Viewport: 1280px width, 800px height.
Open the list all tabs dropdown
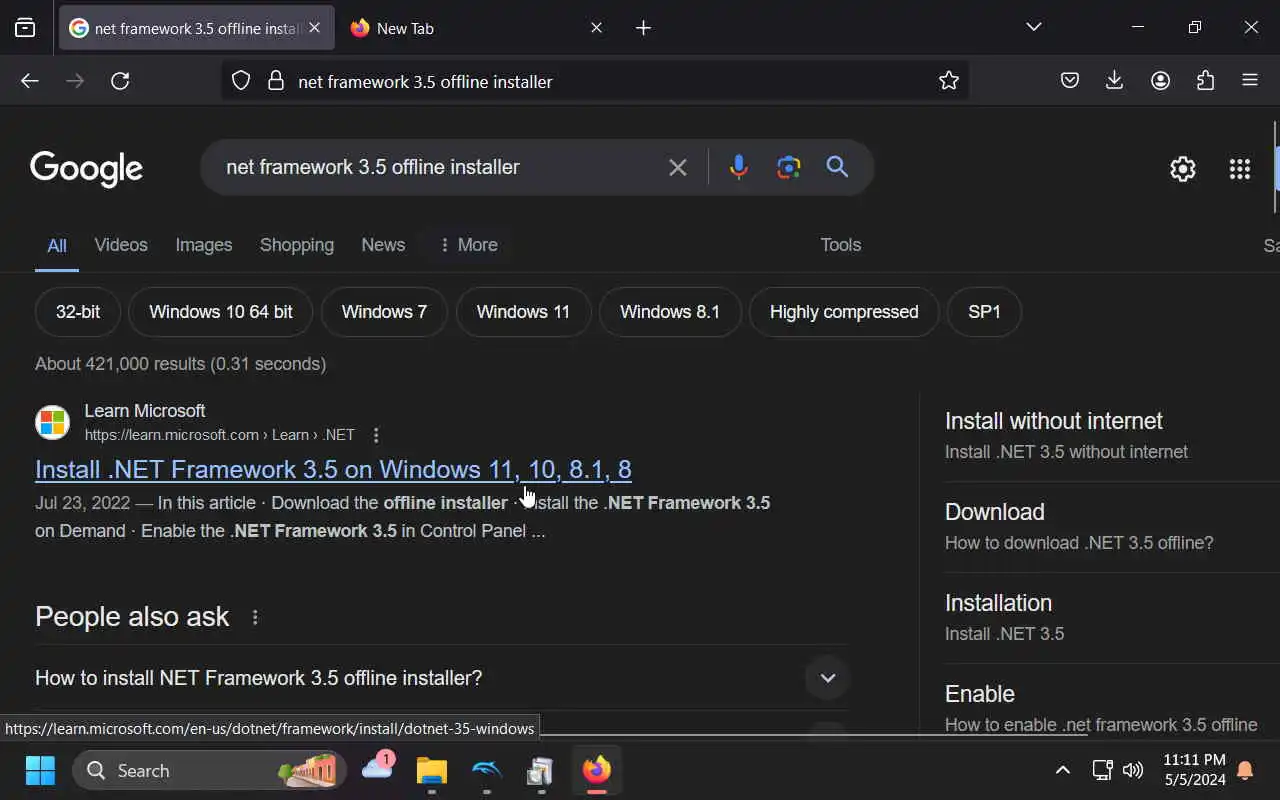coord(1034,27)
